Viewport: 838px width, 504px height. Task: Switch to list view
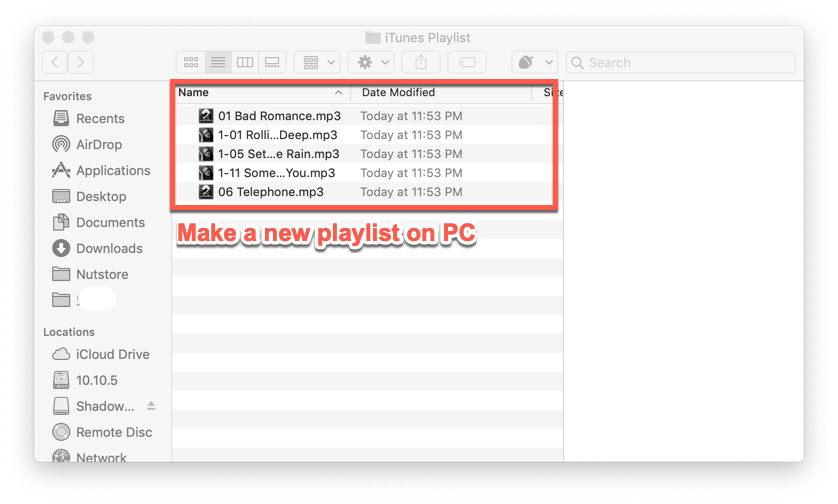[218, 63]
